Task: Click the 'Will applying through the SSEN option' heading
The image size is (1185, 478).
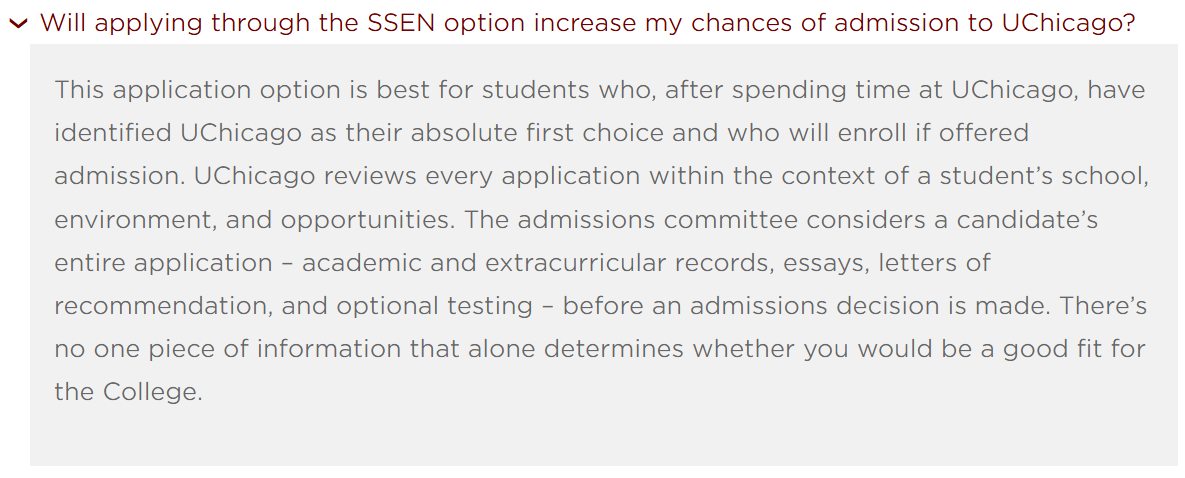Action: click(x=588, y=23)
